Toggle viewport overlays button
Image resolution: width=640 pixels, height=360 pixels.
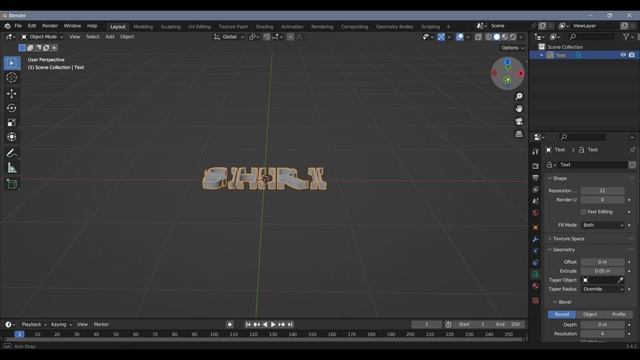pyautogui.click(x=460, y=37)
